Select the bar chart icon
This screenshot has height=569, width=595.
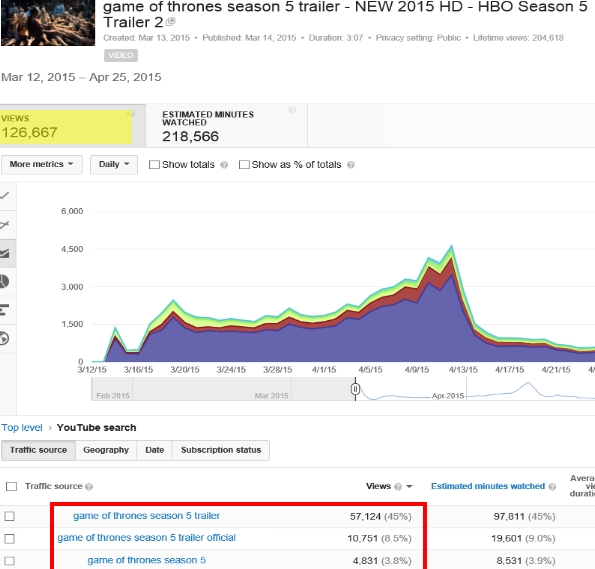coord(5,310)
